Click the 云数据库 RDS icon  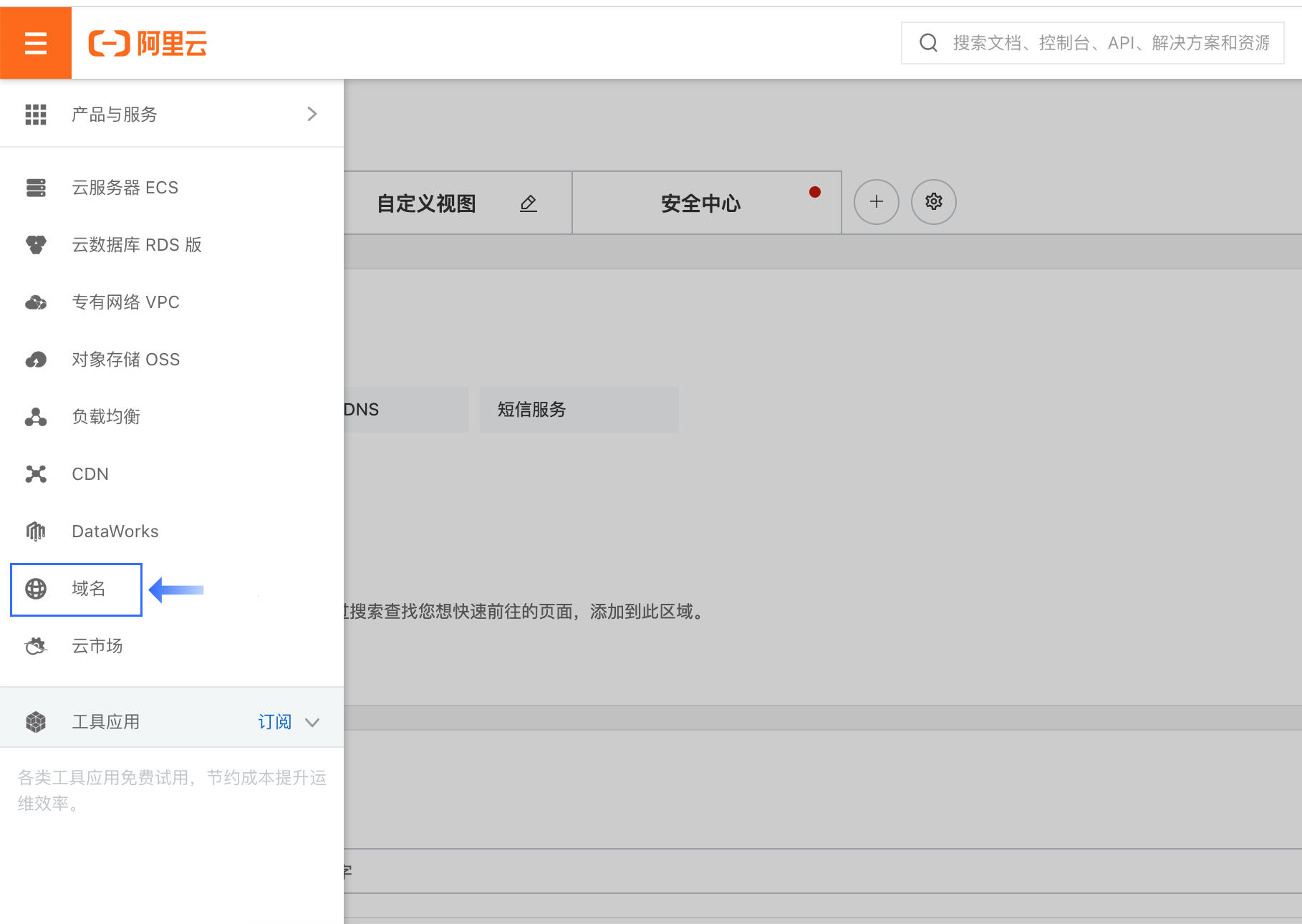[x=36, y=245]
